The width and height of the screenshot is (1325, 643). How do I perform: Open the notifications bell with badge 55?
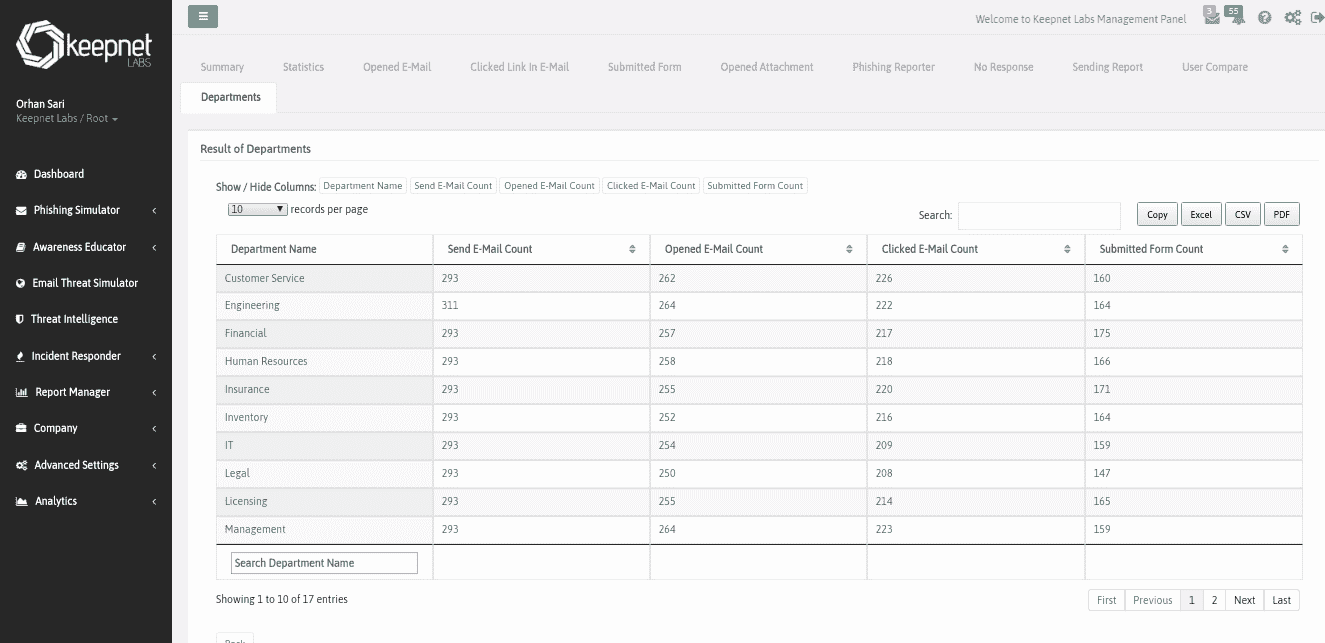pyautogui.click(x=1237, y=17)
